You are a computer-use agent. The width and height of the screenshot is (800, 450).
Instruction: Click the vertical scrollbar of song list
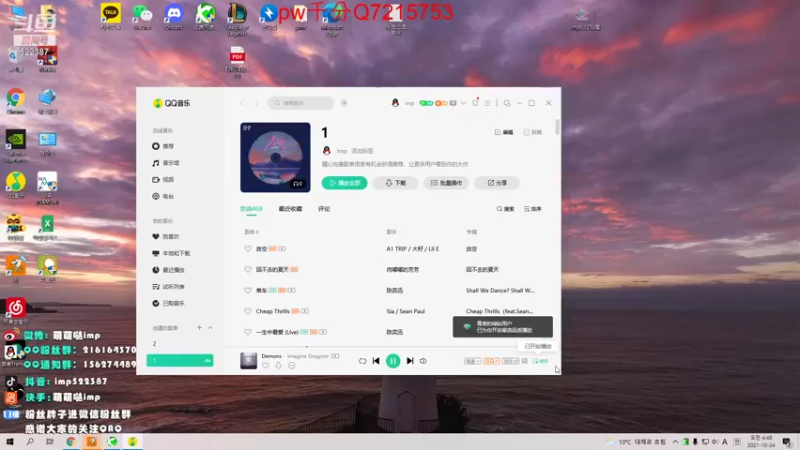pyautogui.click(x=557, y=127)
